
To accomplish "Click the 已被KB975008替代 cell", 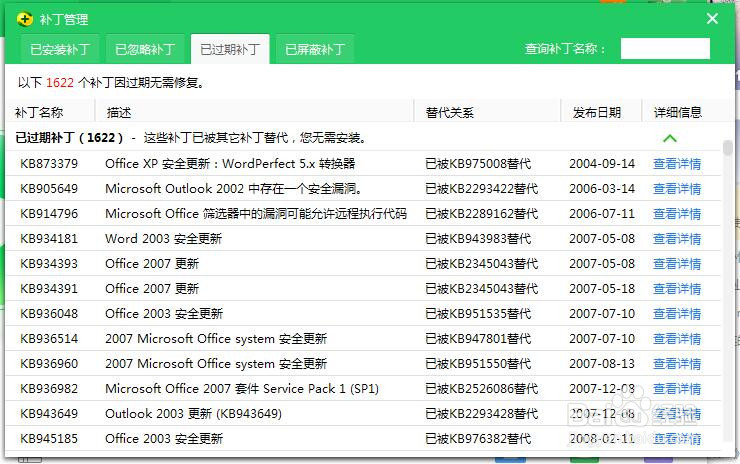I will coord(478,164).
